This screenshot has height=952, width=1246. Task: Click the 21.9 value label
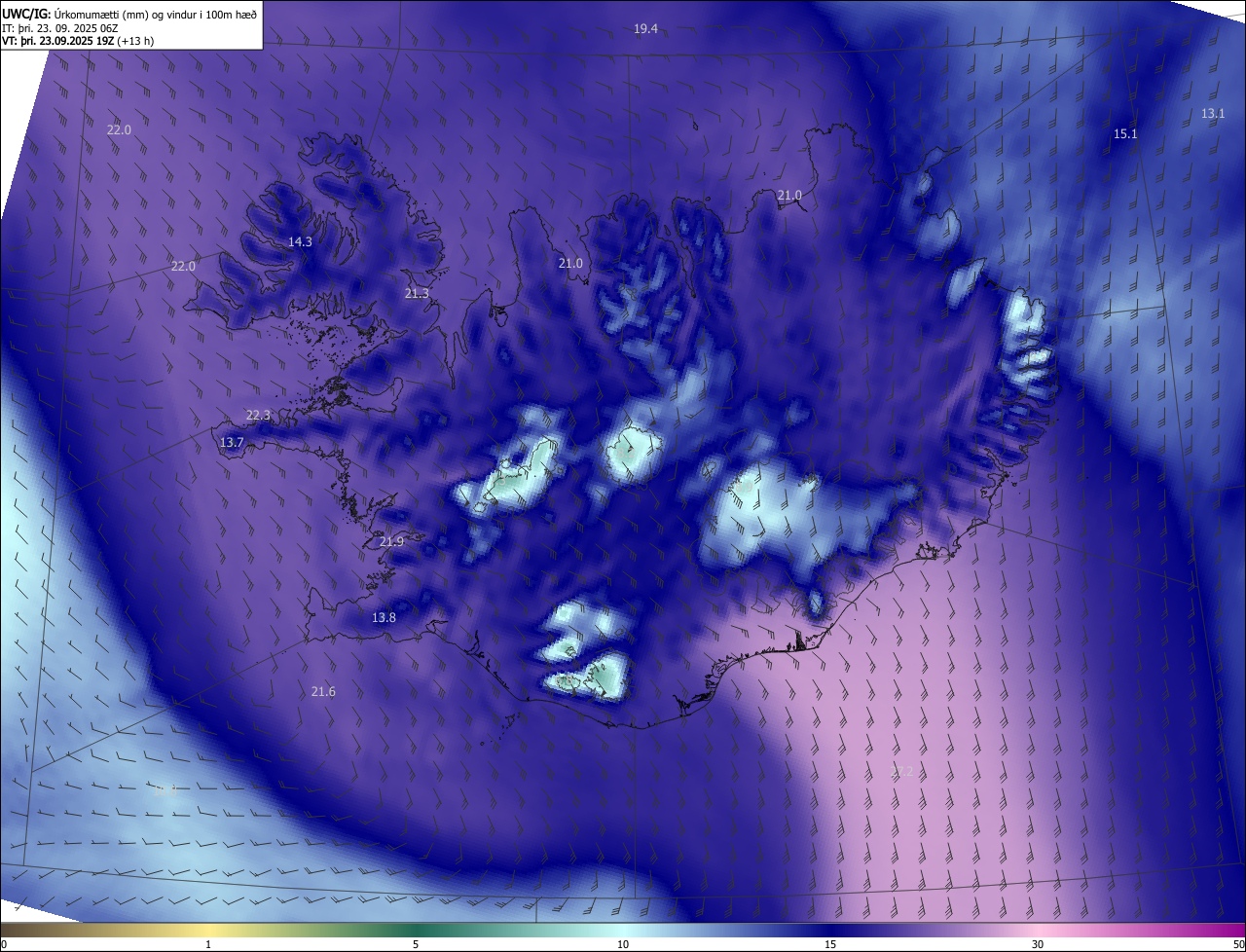coord(391,542)
